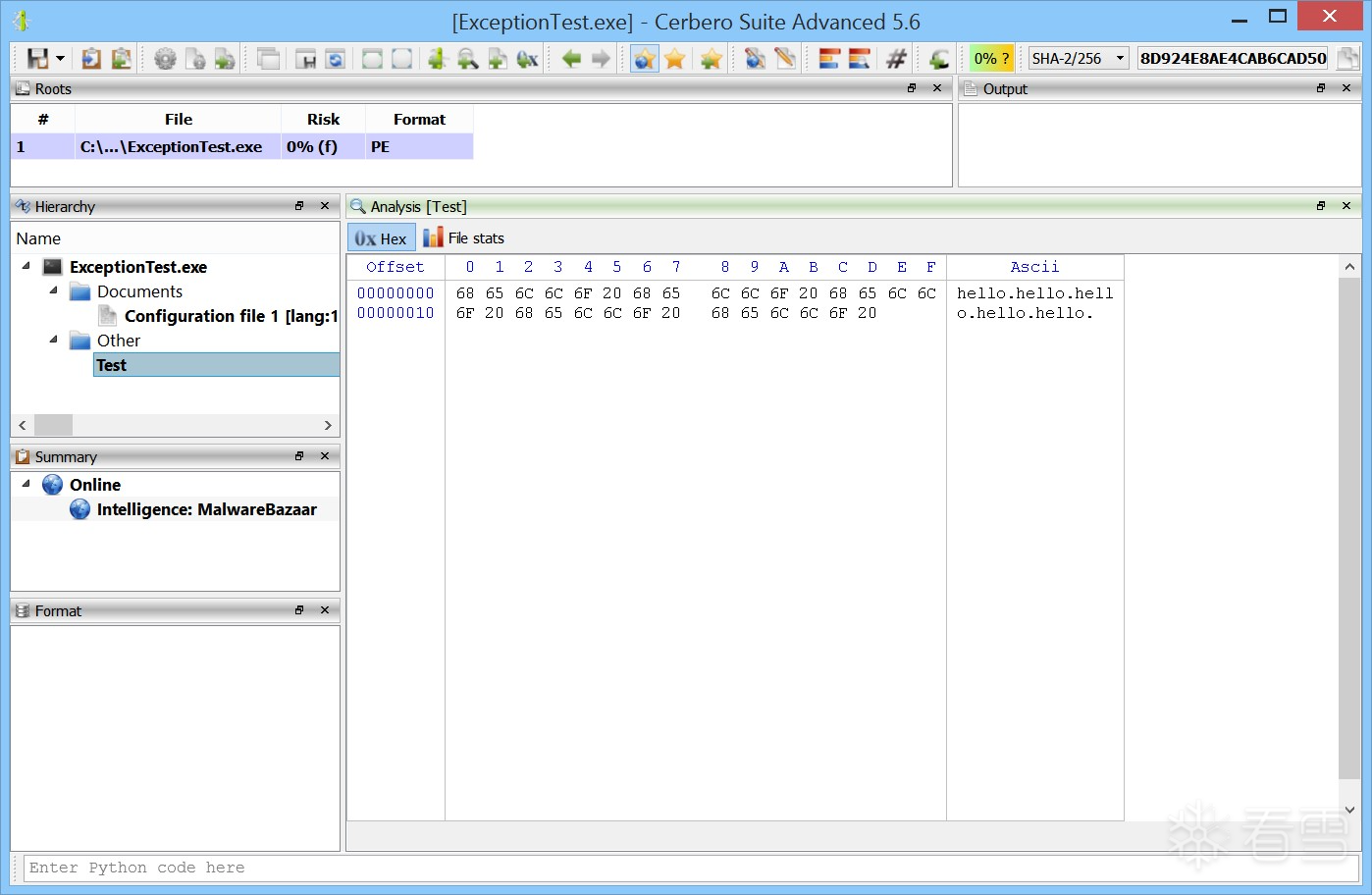Click the blue dashed-border window icon
Image resolution: width=1372 pixels, height=895 pixels.
[401, 59]
